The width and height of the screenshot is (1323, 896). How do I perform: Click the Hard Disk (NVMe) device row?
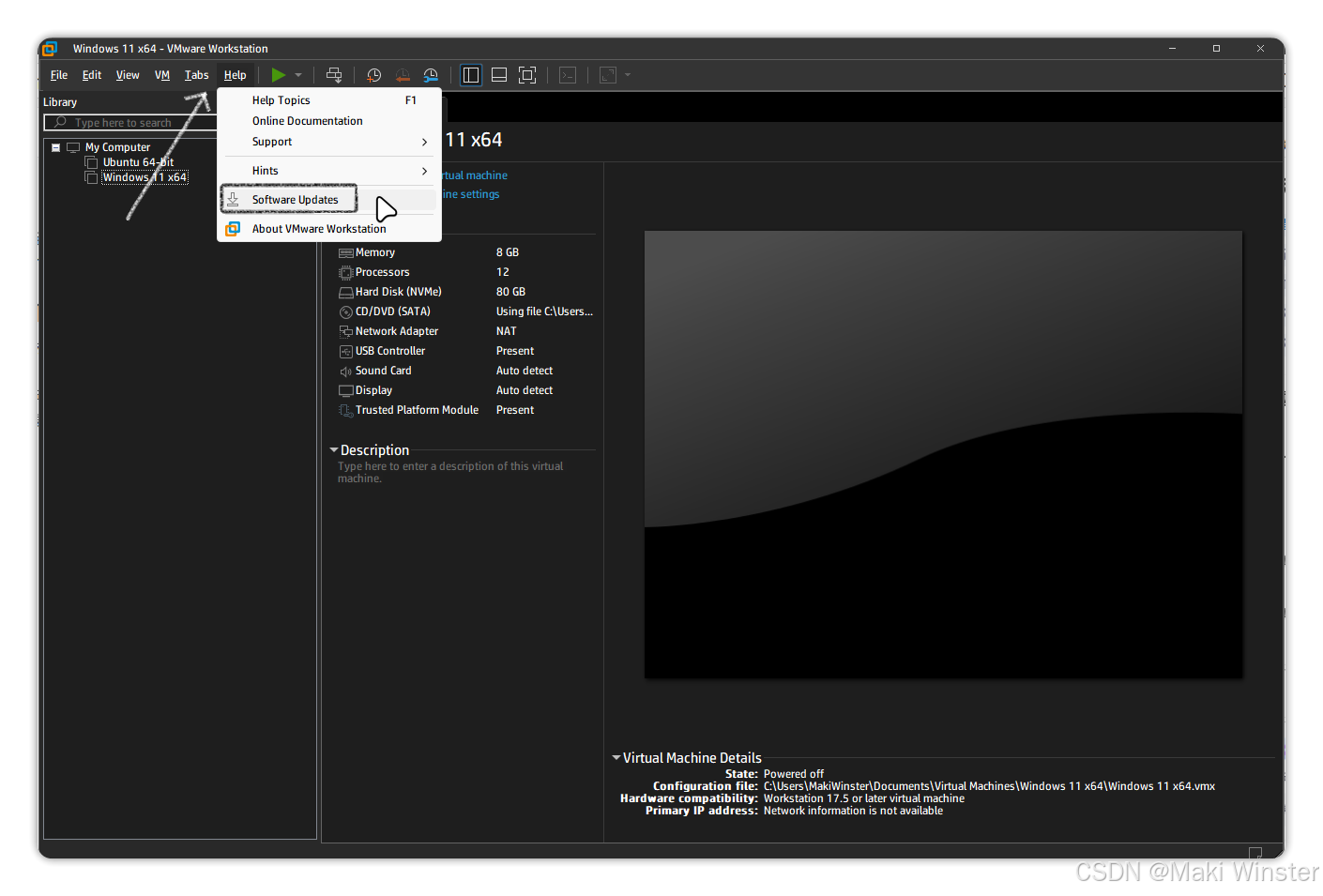coord(466,292)
